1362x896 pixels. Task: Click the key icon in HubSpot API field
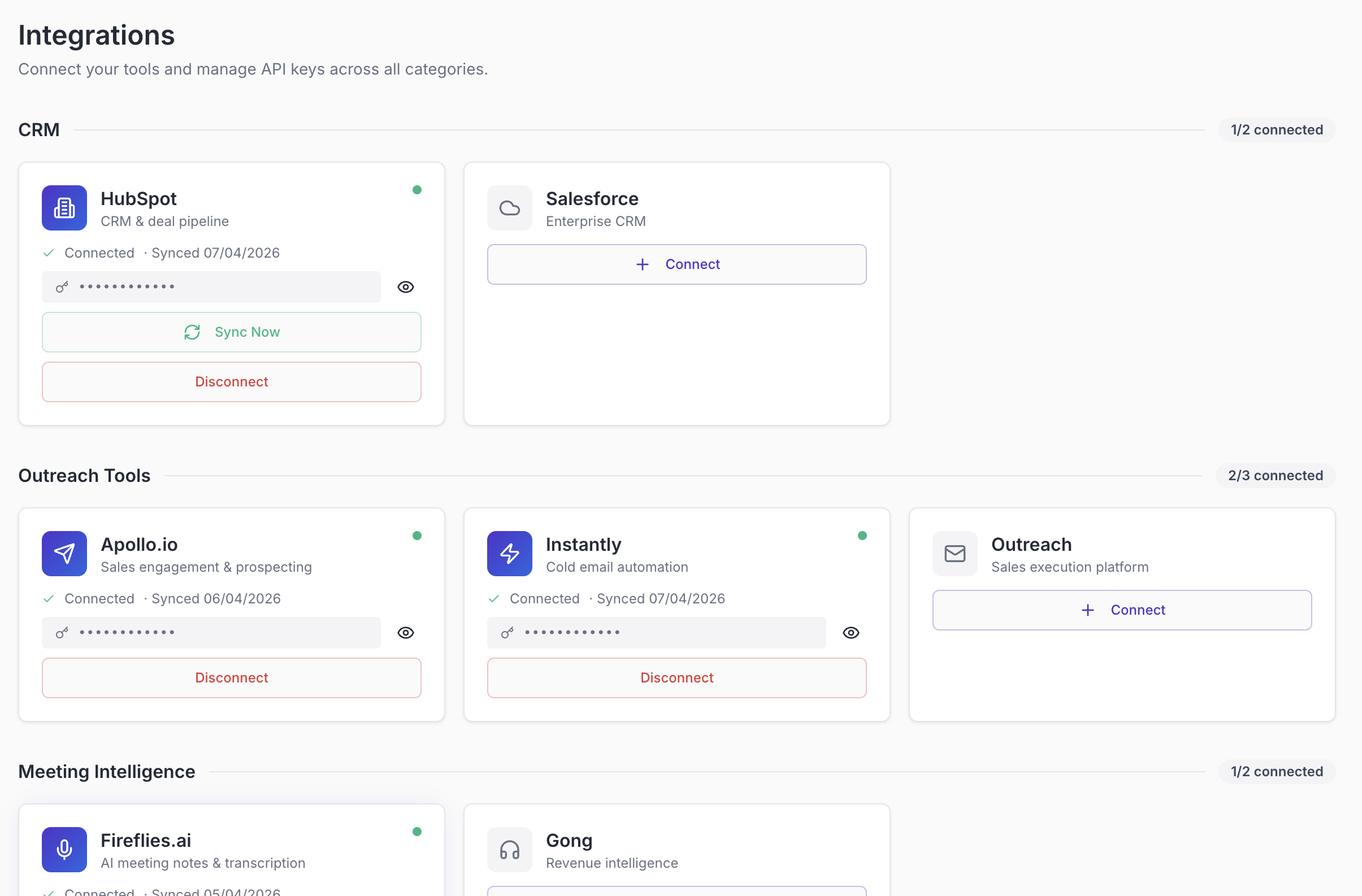tap(62, 286)
